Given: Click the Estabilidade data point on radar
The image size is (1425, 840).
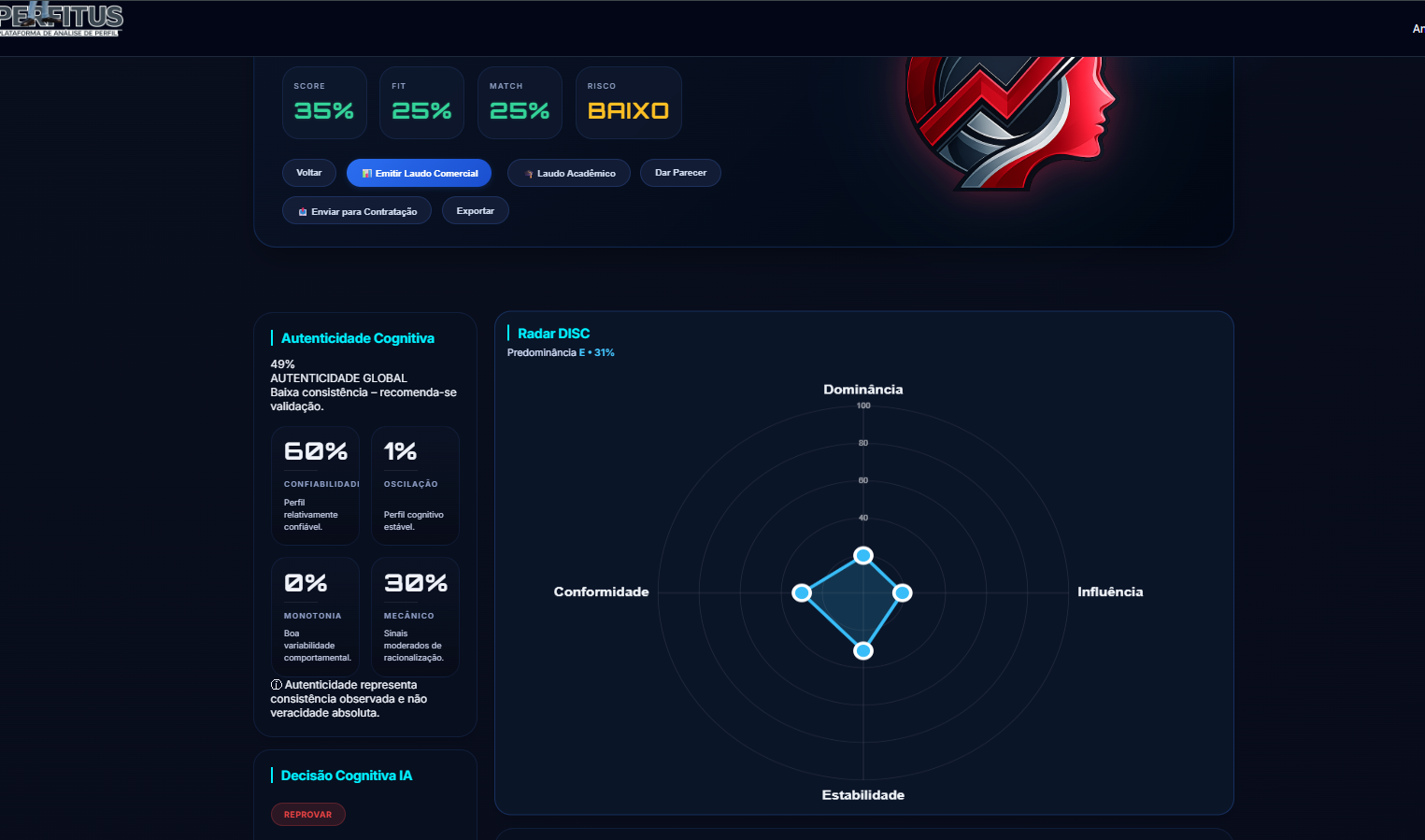Looking at the screenshot, I should (863, 650).
